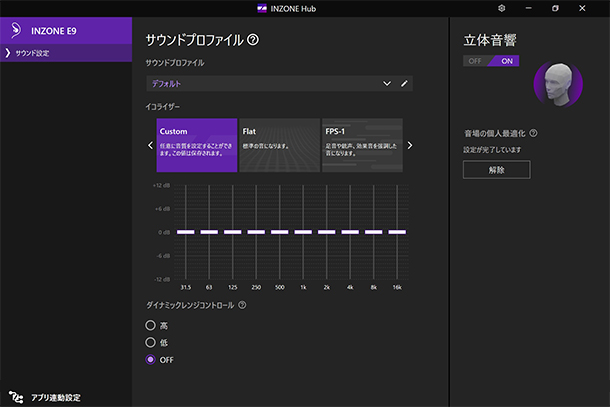Click the 31.5 Hz equalizer slider
Viewport: 610px width, 407px height.
[186, 232]
